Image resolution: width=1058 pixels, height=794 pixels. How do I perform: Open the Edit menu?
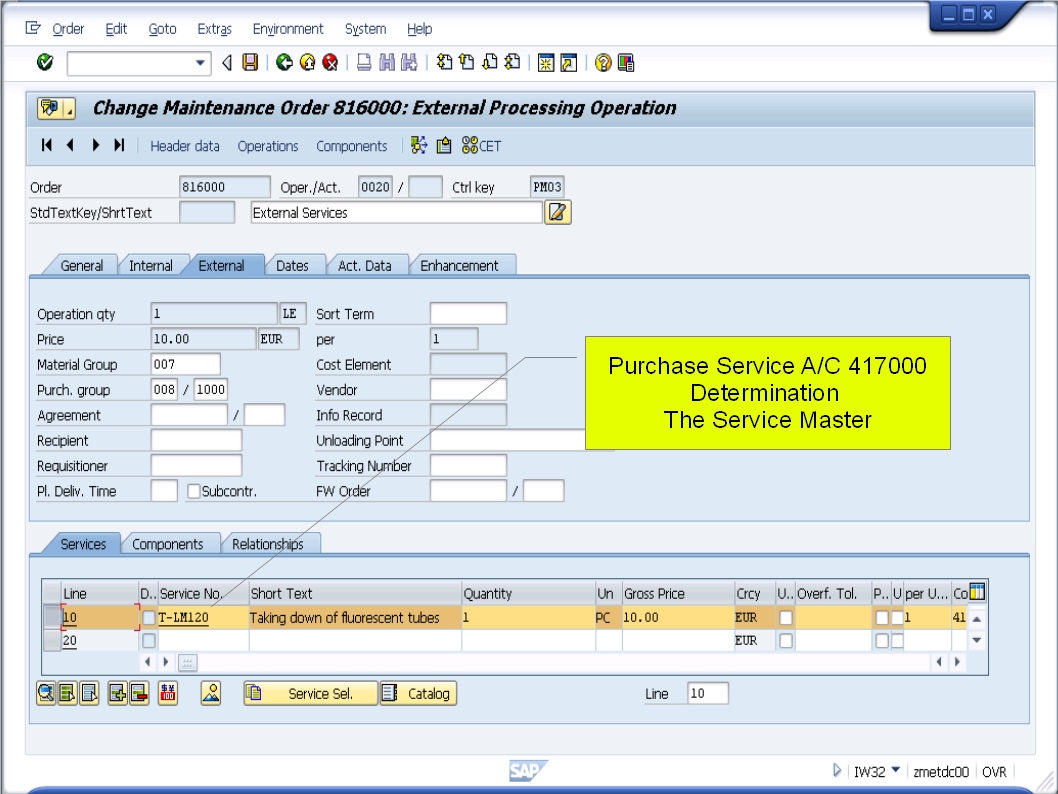[116, 28]
